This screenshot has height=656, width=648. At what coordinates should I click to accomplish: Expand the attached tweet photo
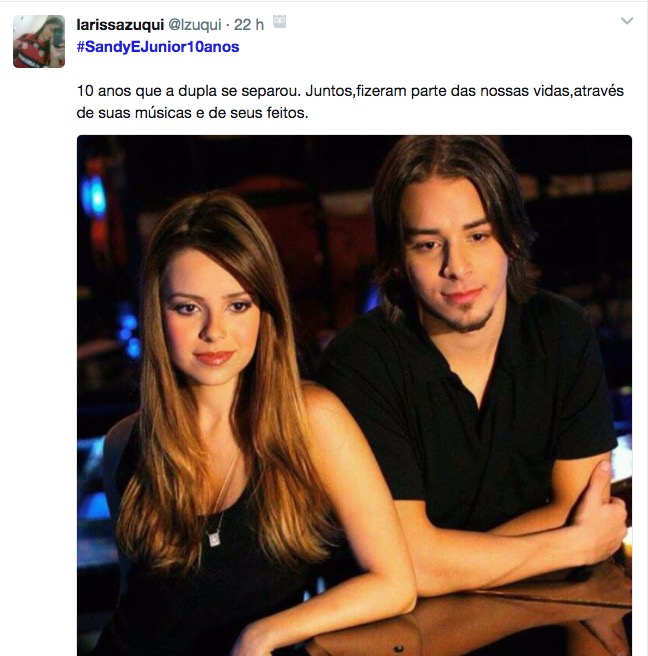click(x=354, y=395)
